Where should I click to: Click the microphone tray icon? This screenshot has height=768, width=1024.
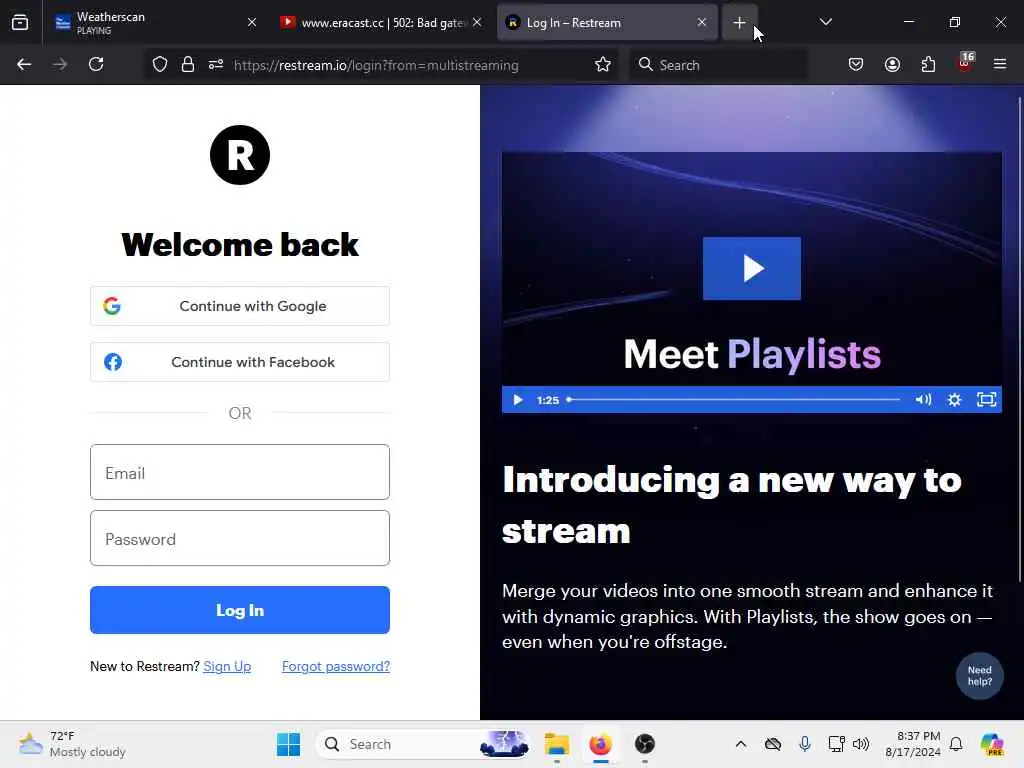click(805, 744)
